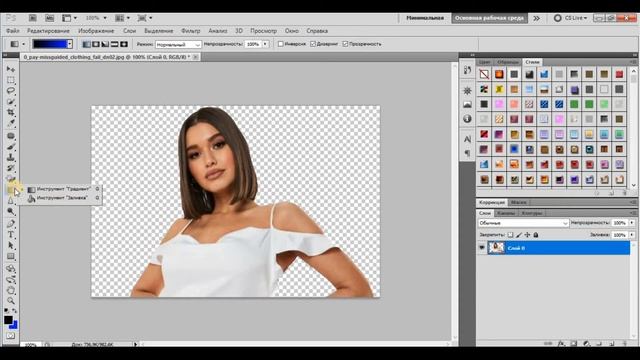This screenshot has height=360, width=640.
Task: Open the layer blend mode Обычные dropdown
Action: pyautogui.click(x=523, y=223)
